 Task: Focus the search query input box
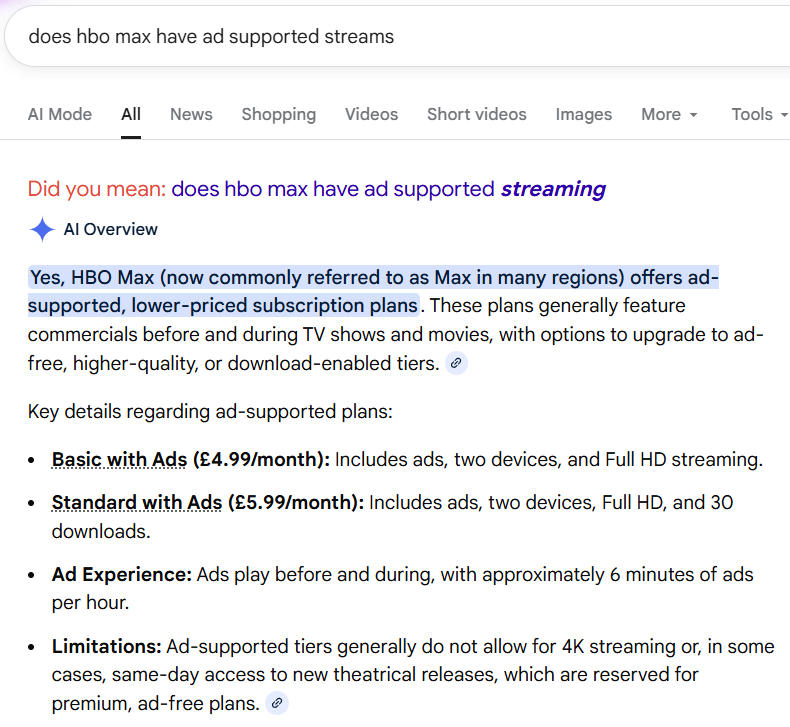(398, 36)
